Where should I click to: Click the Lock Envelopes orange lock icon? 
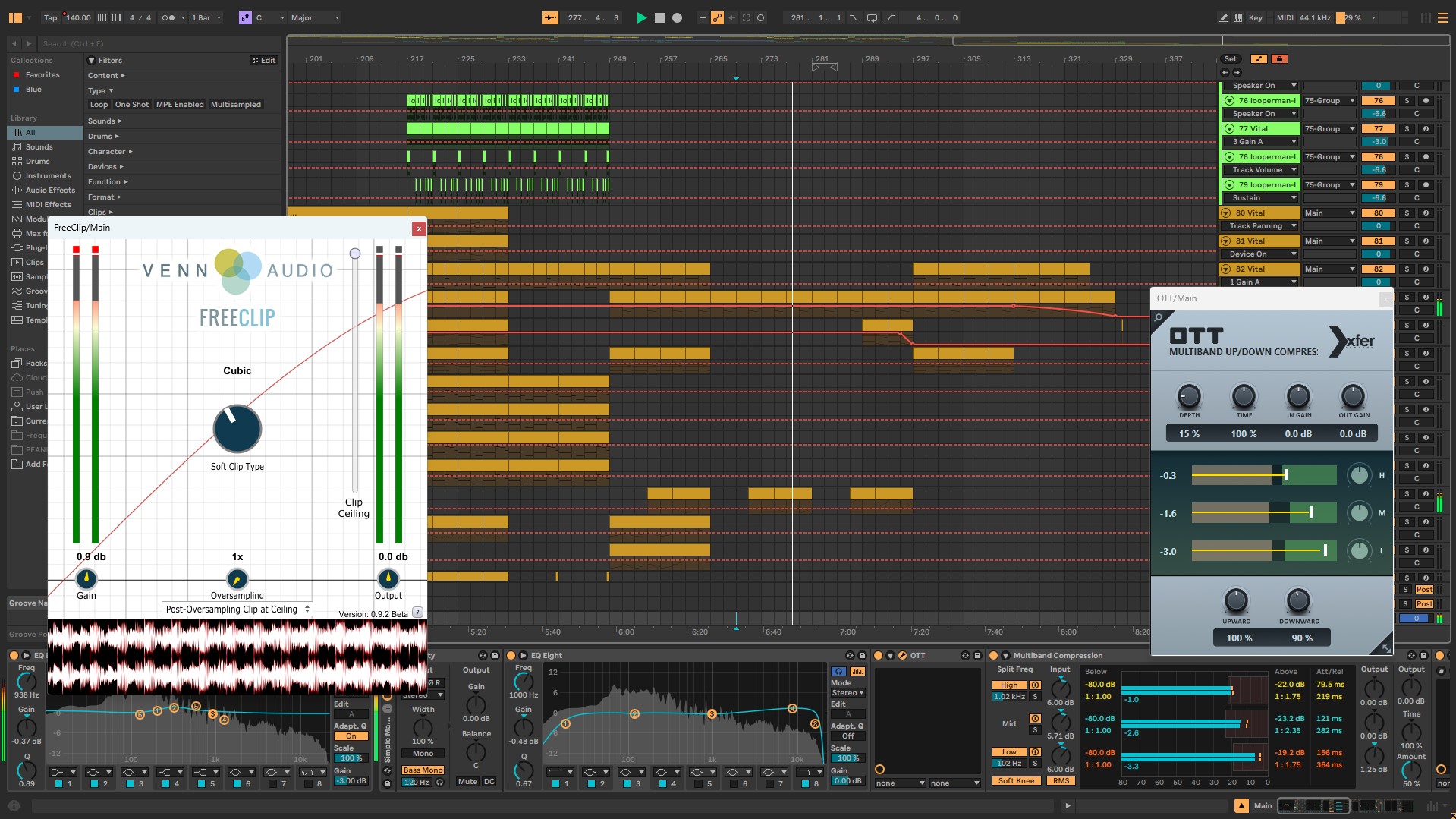tap(1279, 58)
